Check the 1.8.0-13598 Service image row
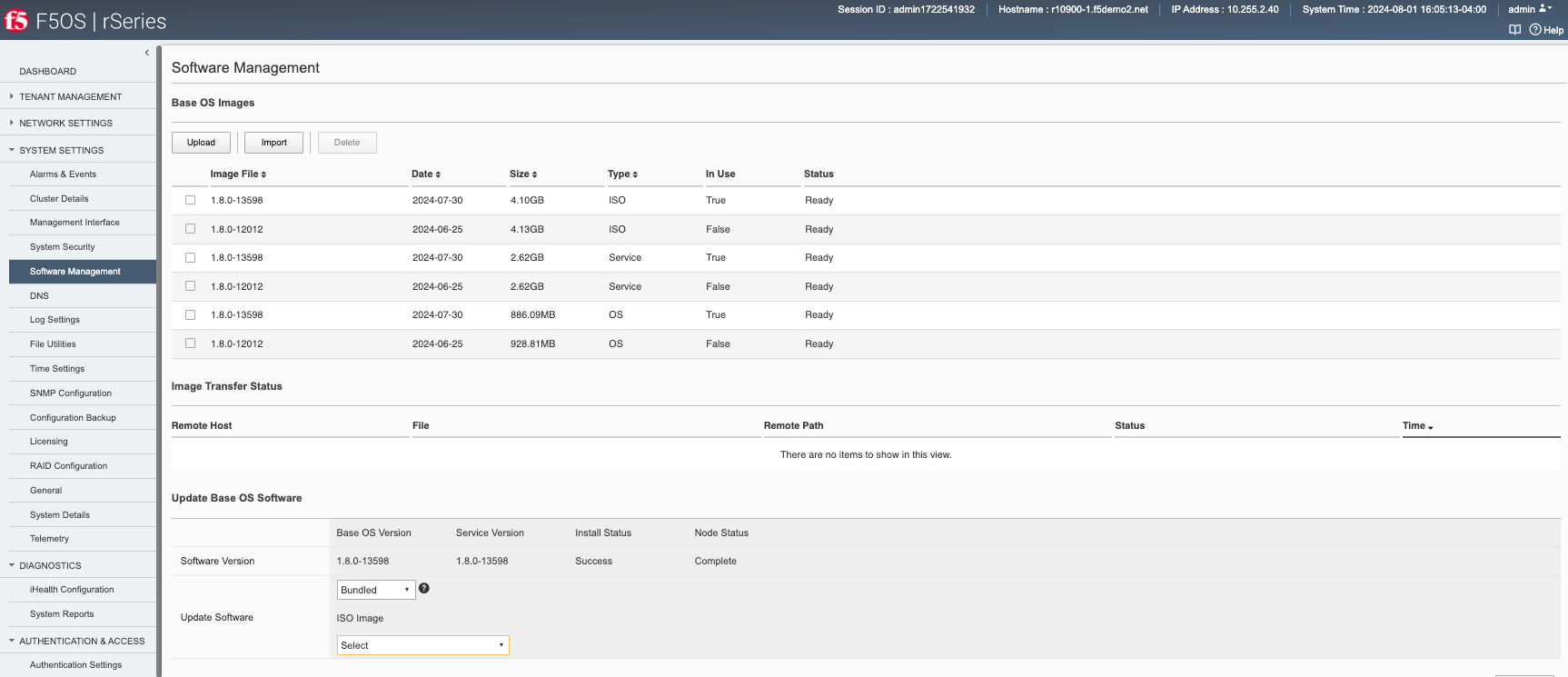 [x=190, y=257]
